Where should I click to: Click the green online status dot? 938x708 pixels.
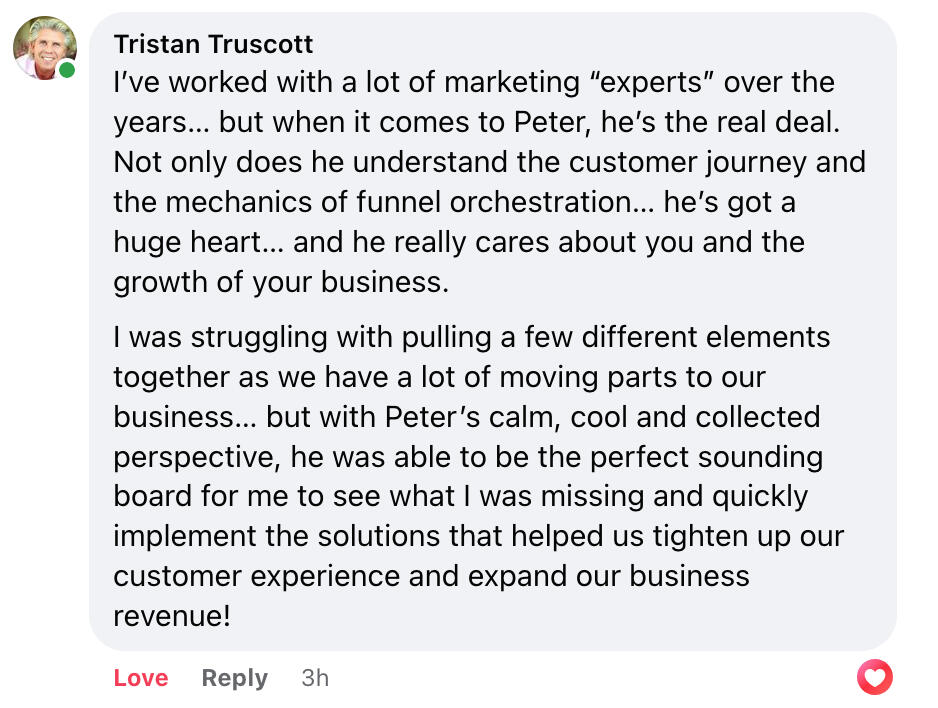click(x=67, y=70)
